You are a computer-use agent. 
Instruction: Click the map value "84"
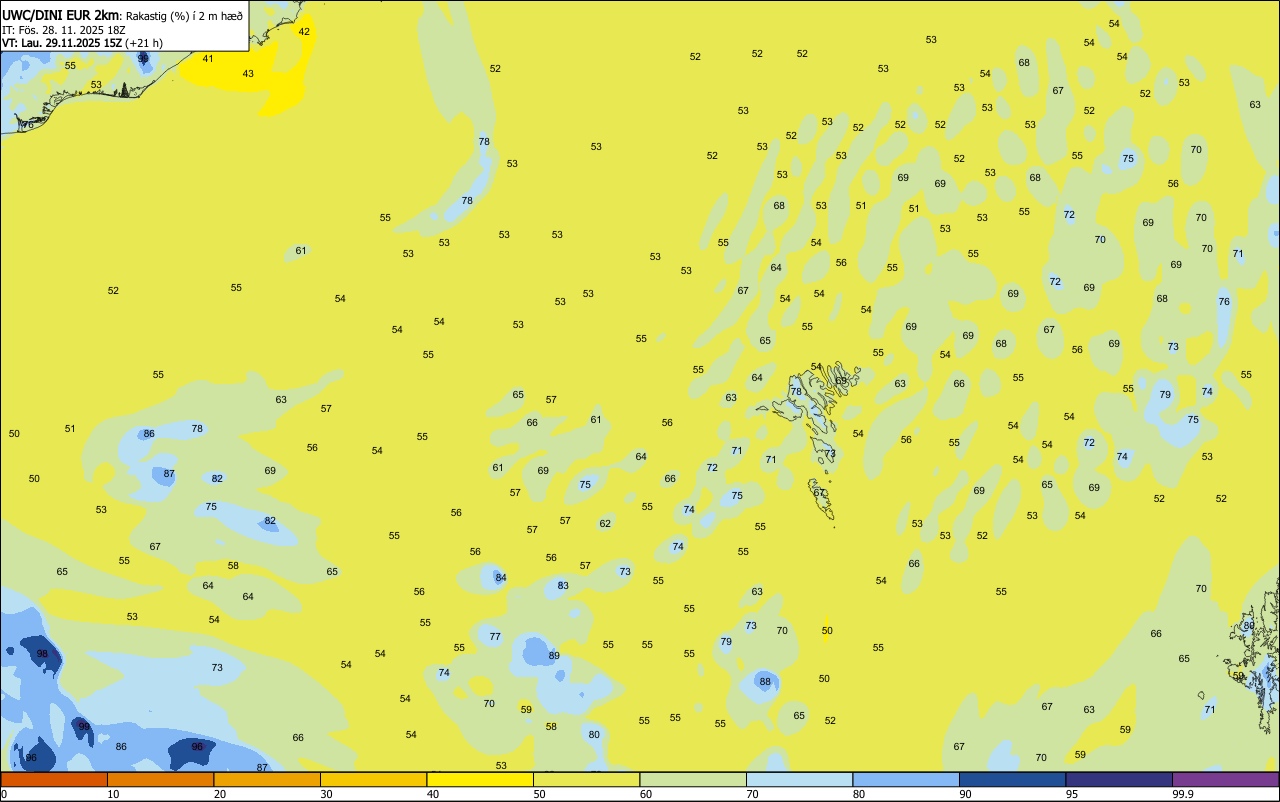tap(501, 577)
